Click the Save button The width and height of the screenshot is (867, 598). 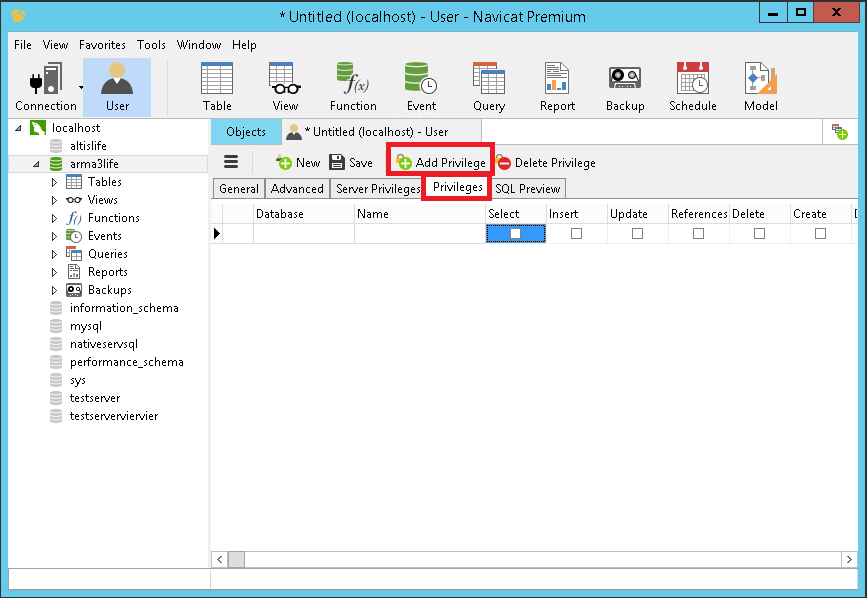point(351,162)
